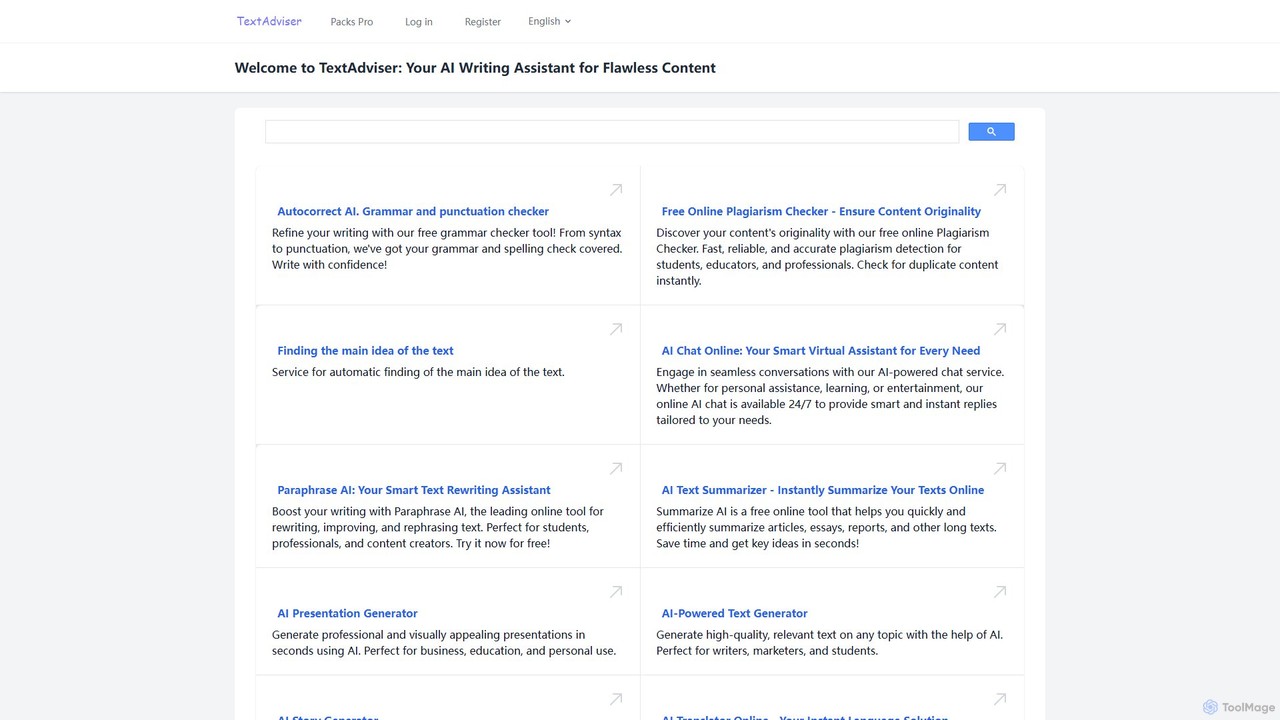Click the search input field

pos(612,132)
